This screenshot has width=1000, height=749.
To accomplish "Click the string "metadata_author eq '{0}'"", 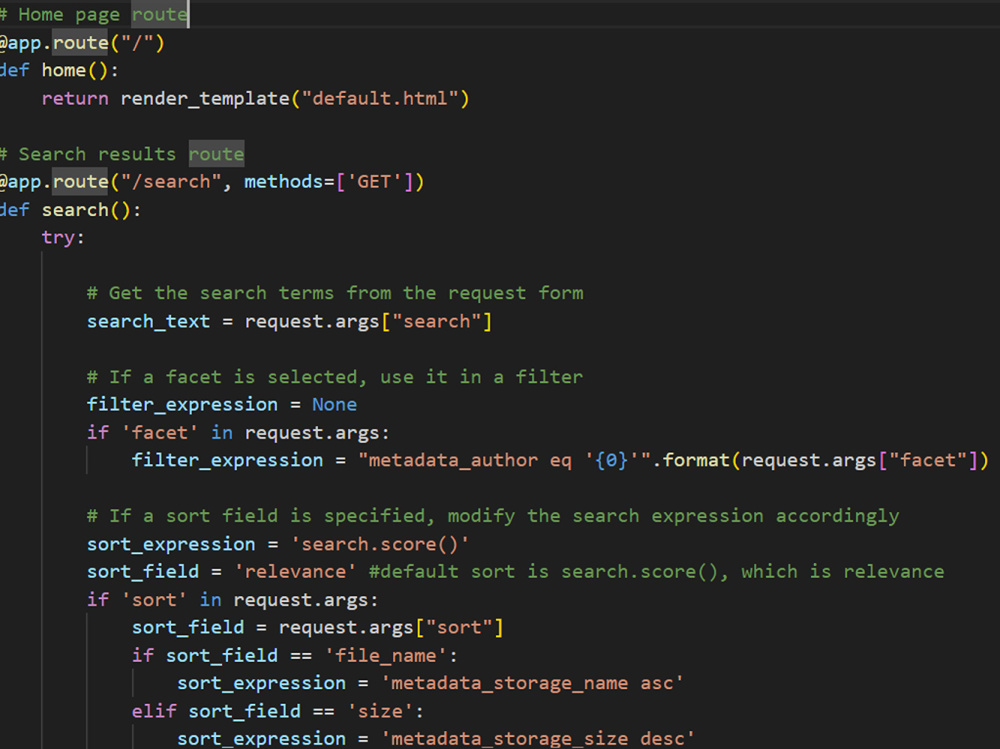I will [504, 460].
